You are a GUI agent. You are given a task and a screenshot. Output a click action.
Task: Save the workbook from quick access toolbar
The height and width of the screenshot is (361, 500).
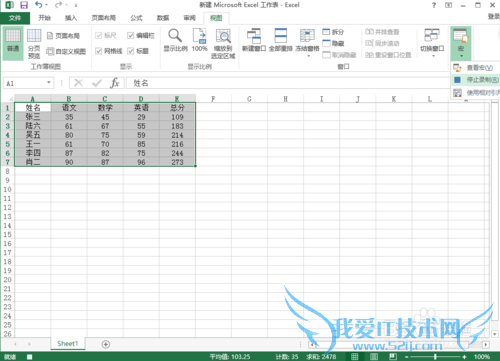(24, 5)
